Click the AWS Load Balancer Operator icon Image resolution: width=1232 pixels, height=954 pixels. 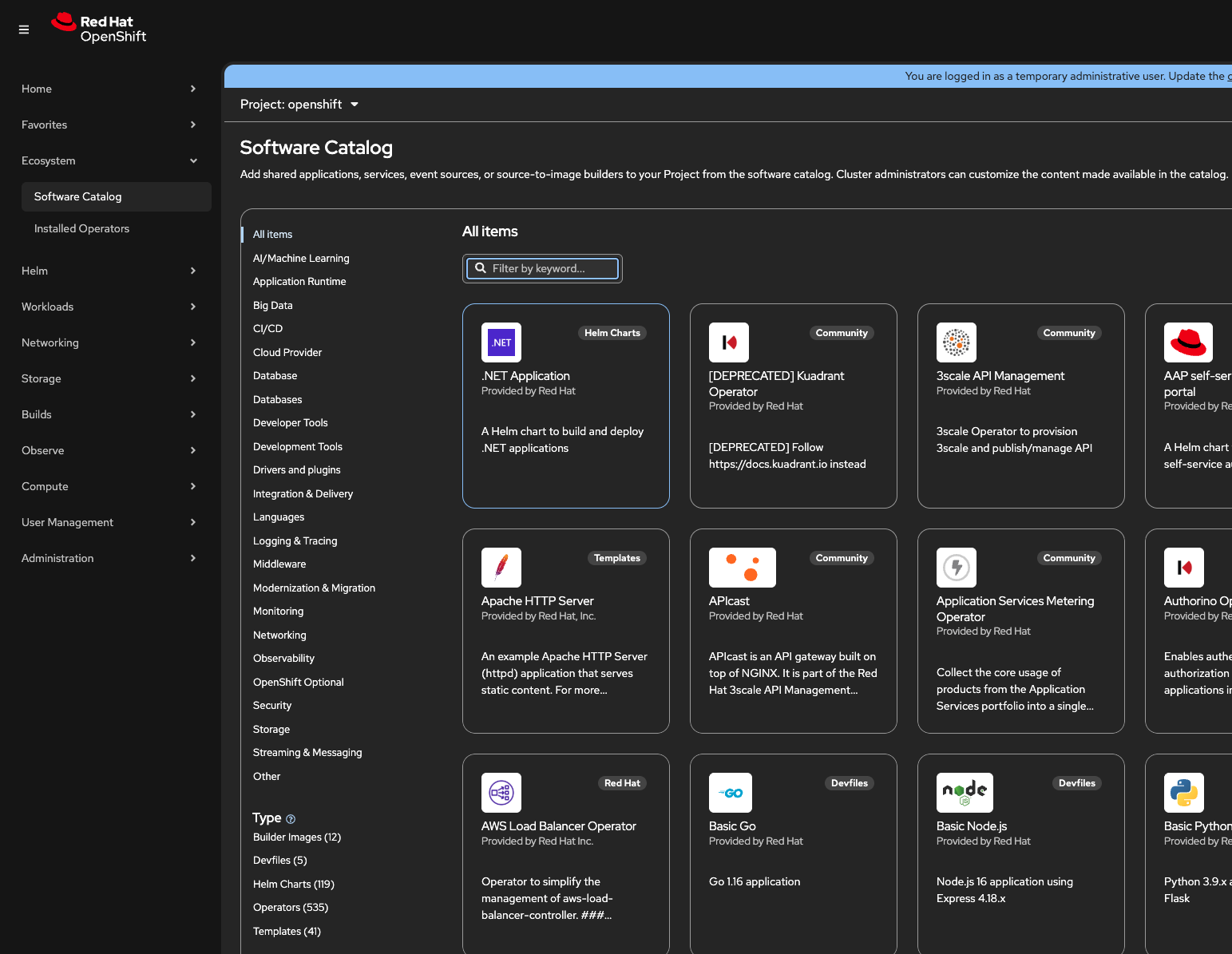tap(501, 793)
